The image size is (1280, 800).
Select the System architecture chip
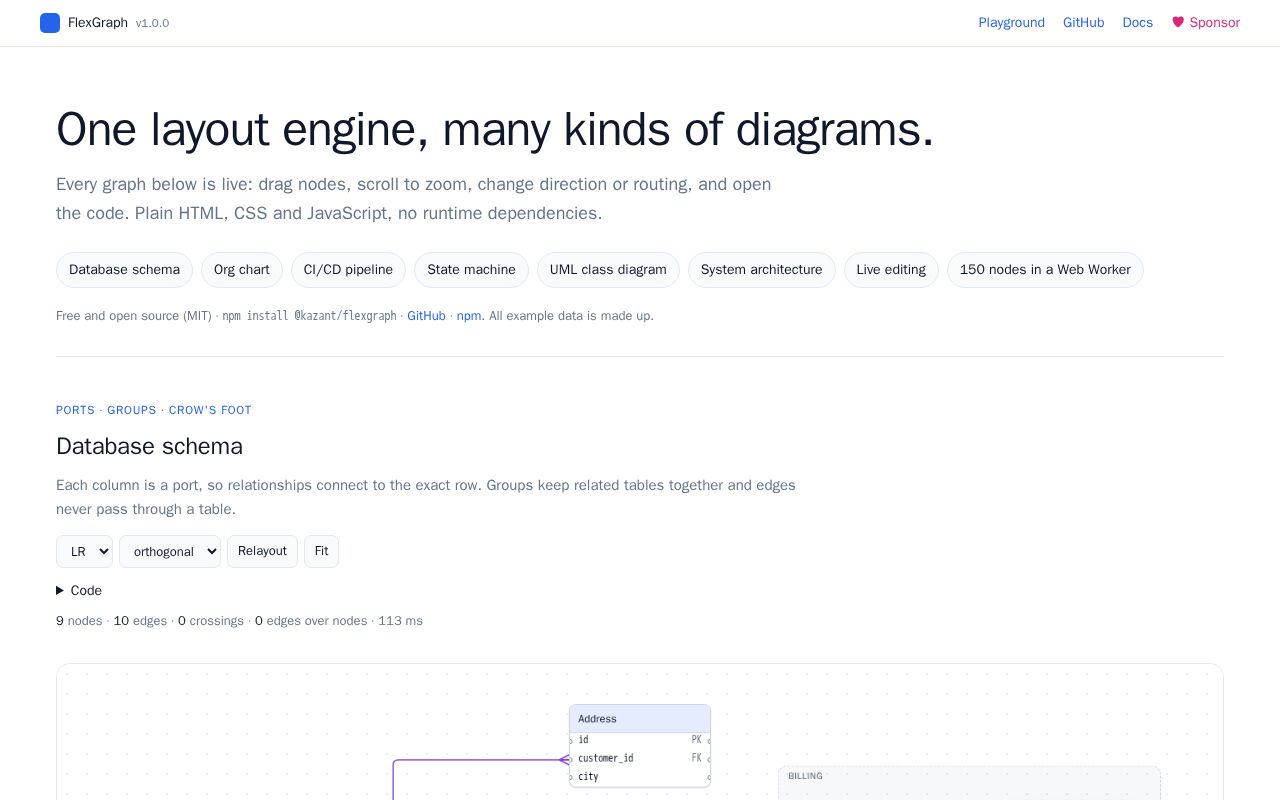(762, 270)
